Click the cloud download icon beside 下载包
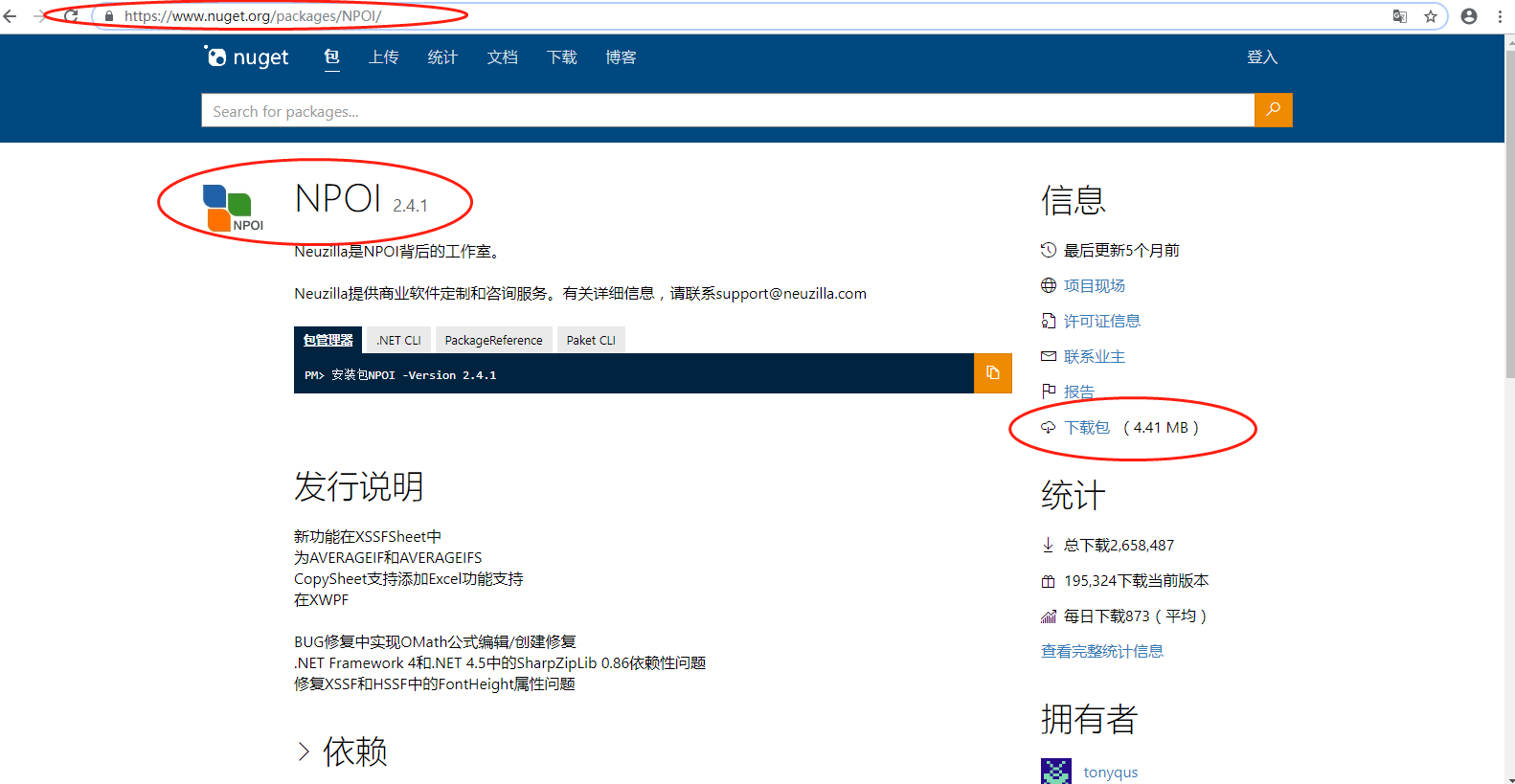 [1049, 428]
